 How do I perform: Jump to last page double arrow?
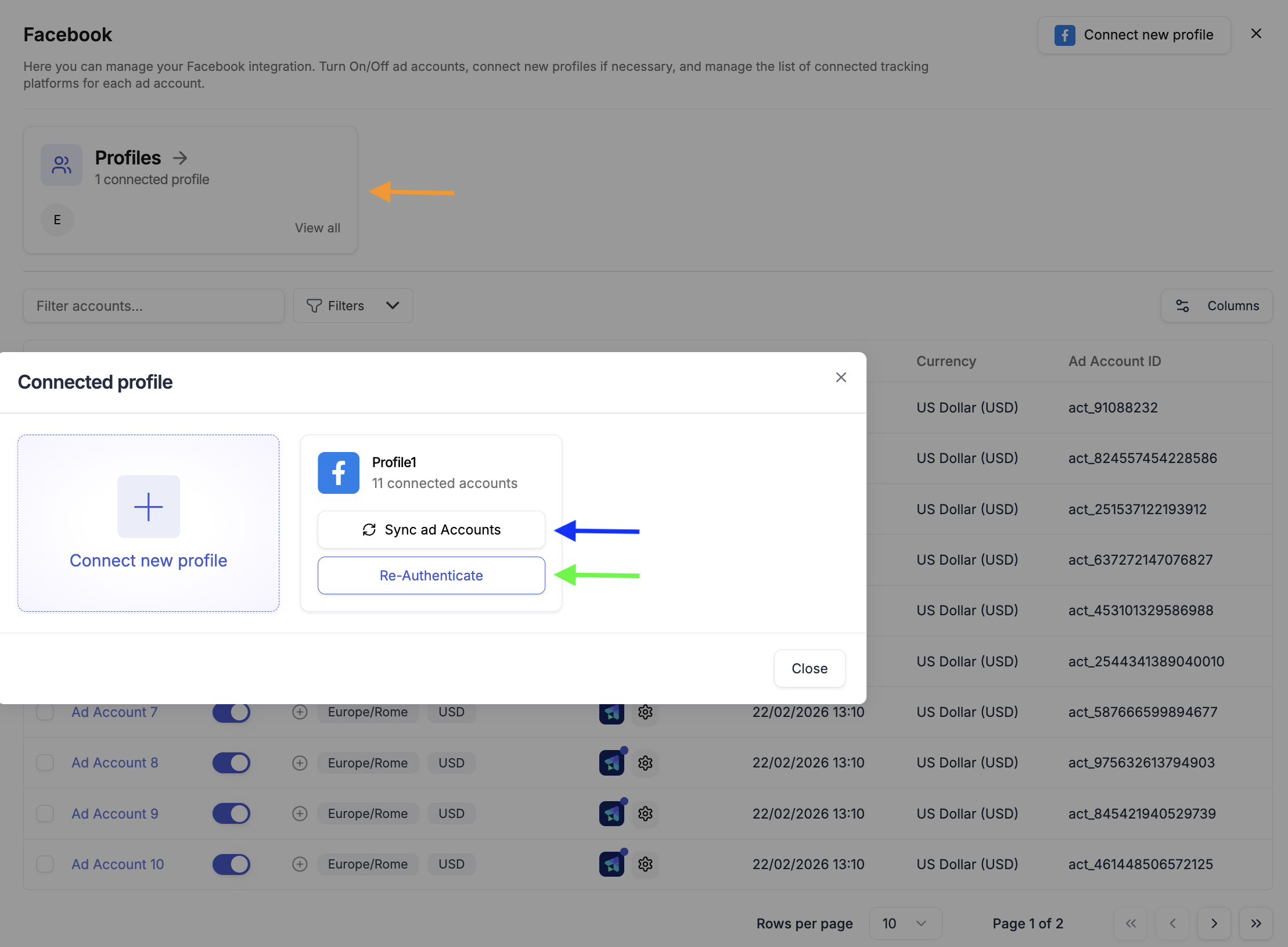pyautogui.click(x=1255, y=924)
